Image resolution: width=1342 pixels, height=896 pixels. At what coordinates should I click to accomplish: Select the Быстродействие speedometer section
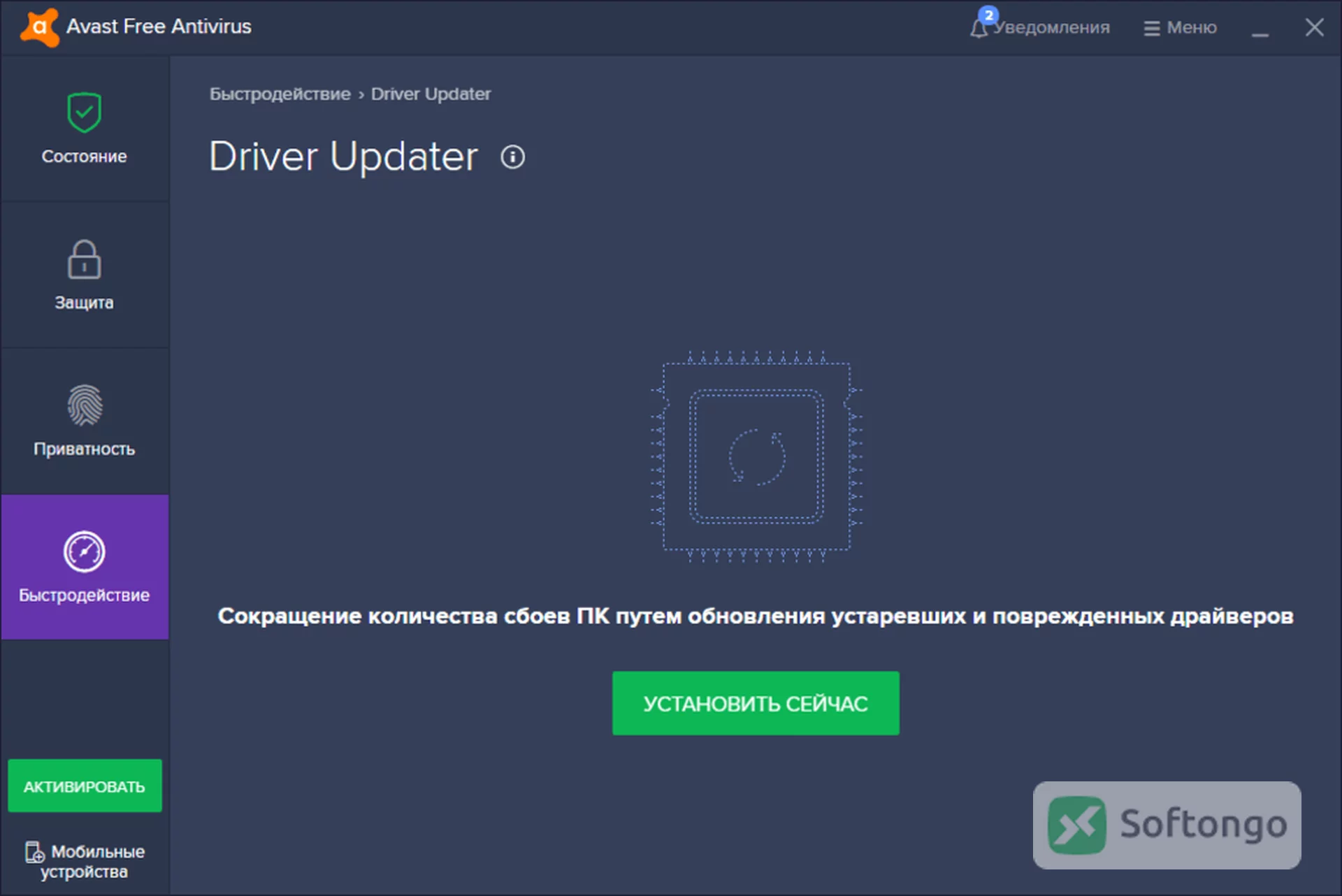[x=85, y=567]
